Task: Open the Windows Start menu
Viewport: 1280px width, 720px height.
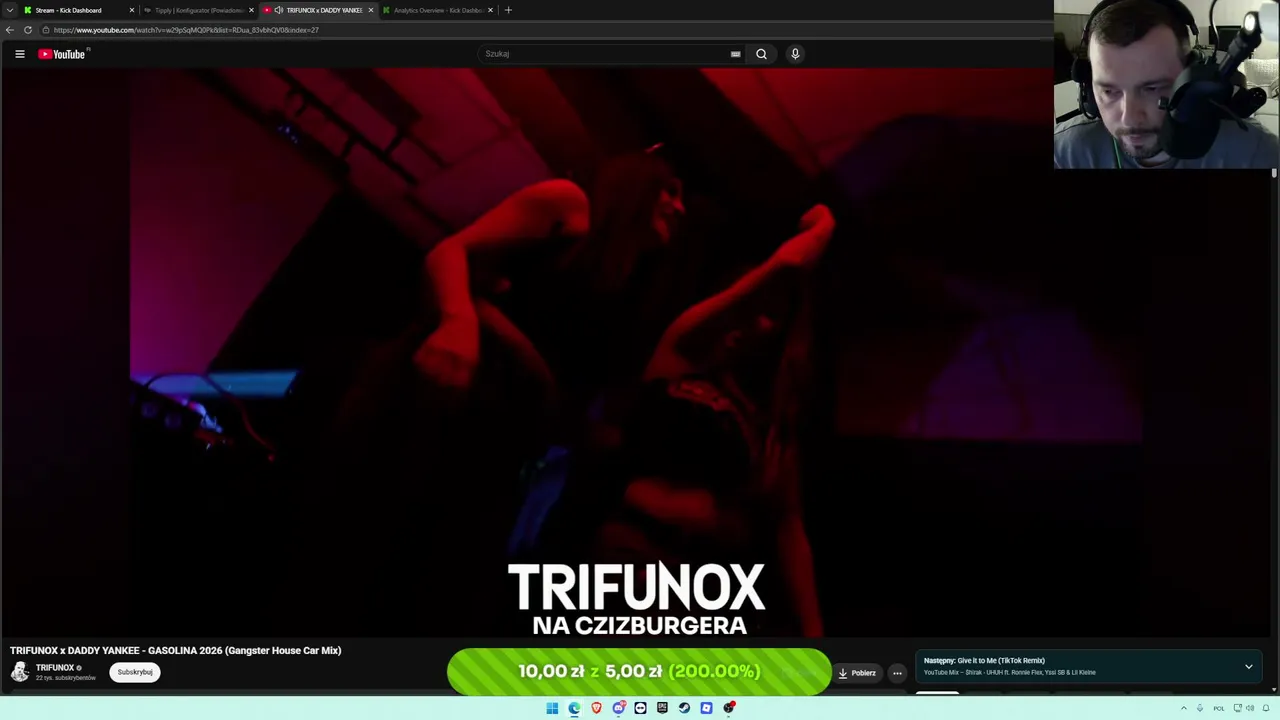Action: (552, 708)
